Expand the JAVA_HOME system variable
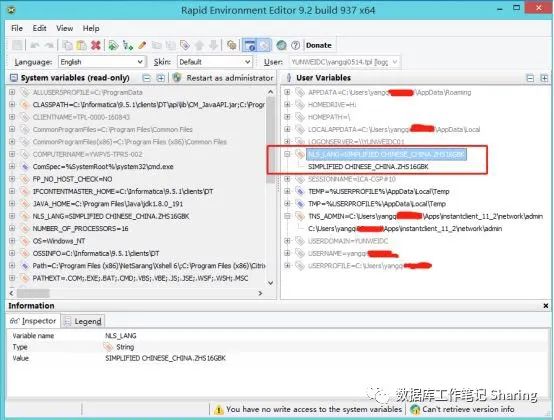 tap(12, 204)
